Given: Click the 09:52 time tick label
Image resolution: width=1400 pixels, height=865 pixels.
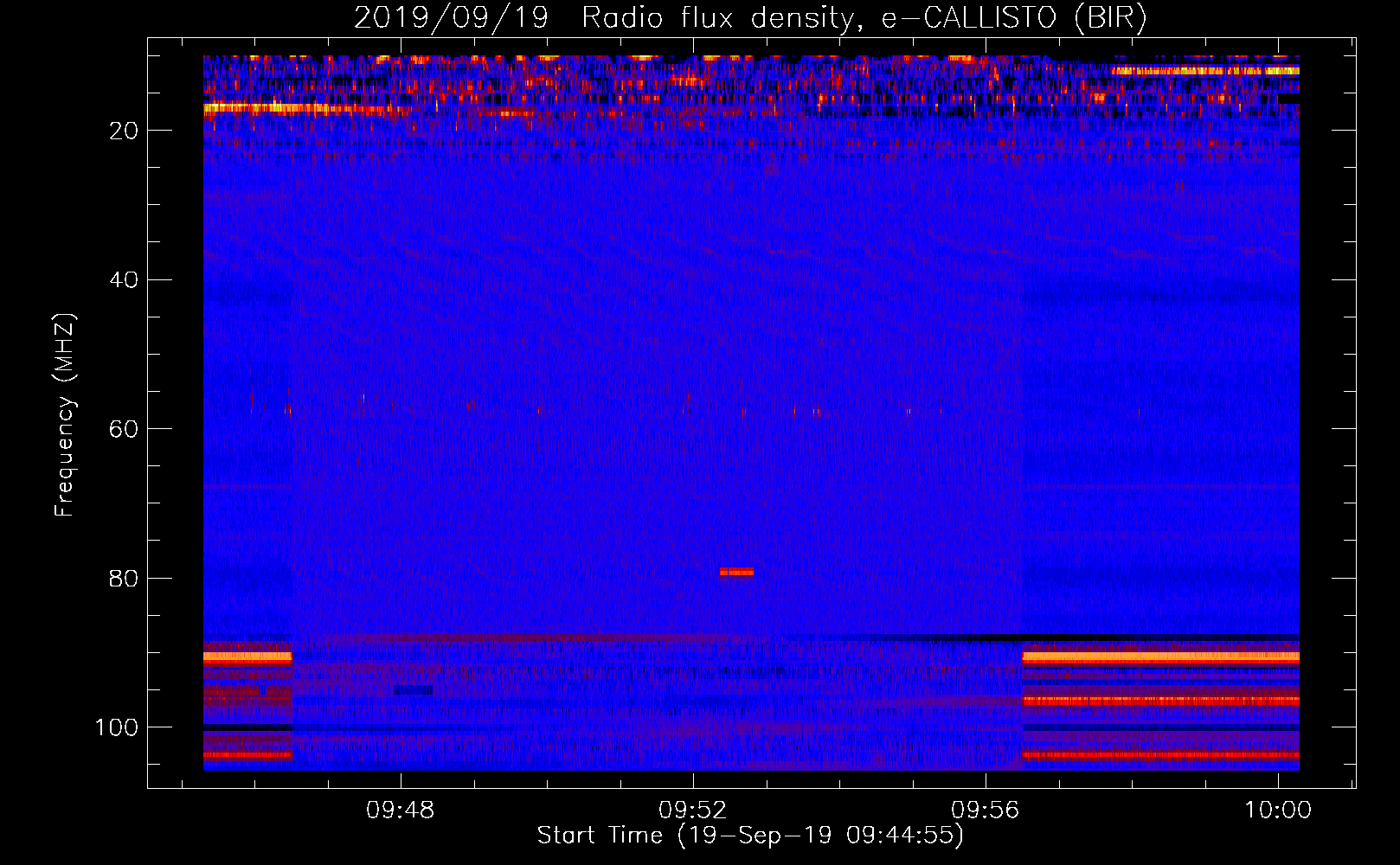Looking at the screenshot, I should pos(692,811).
